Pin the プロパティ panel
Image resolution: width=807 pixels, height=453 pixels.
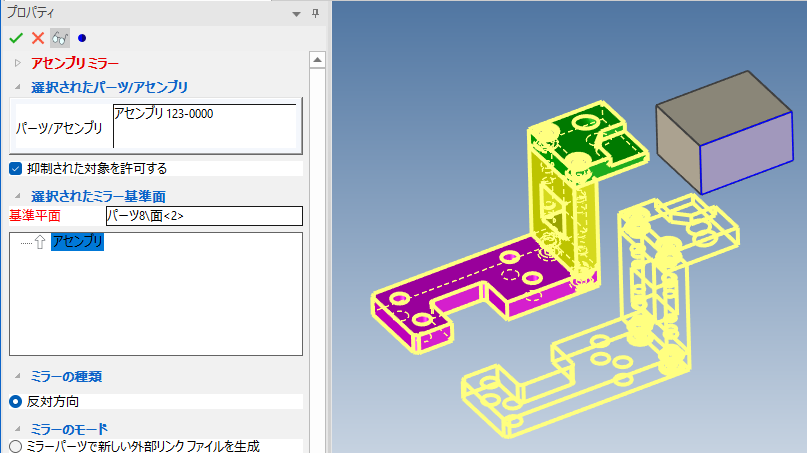(x=315, y=13)
